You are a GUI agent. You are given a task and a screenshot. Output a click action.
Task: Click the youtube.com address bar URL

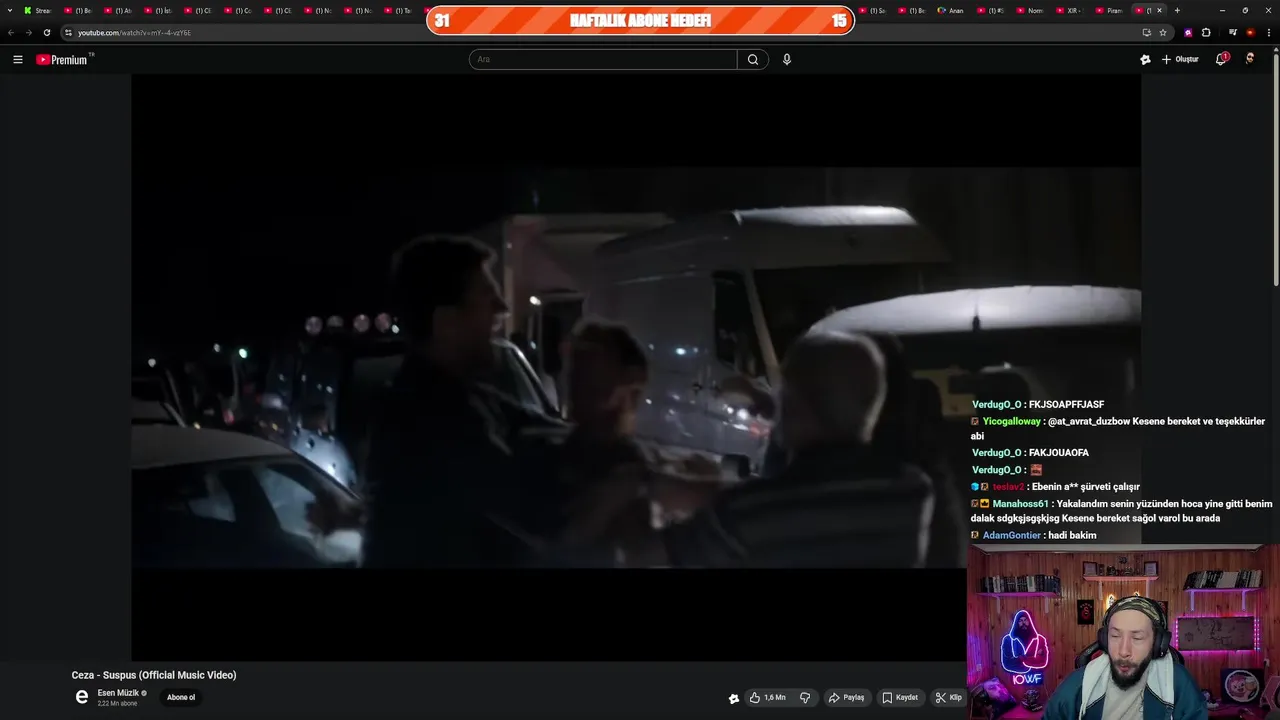pyautogui.click(x=134, y=33)
